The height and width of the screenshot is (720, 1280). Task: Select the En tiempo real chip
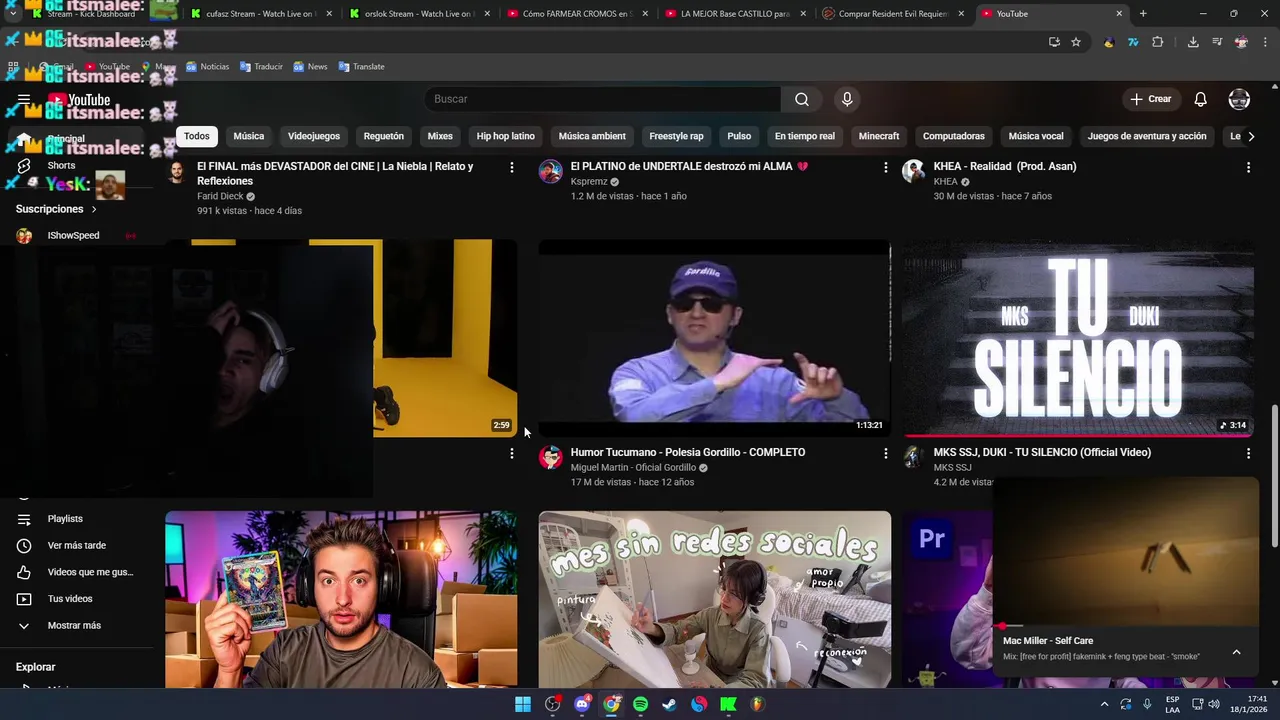pos(805,136)
